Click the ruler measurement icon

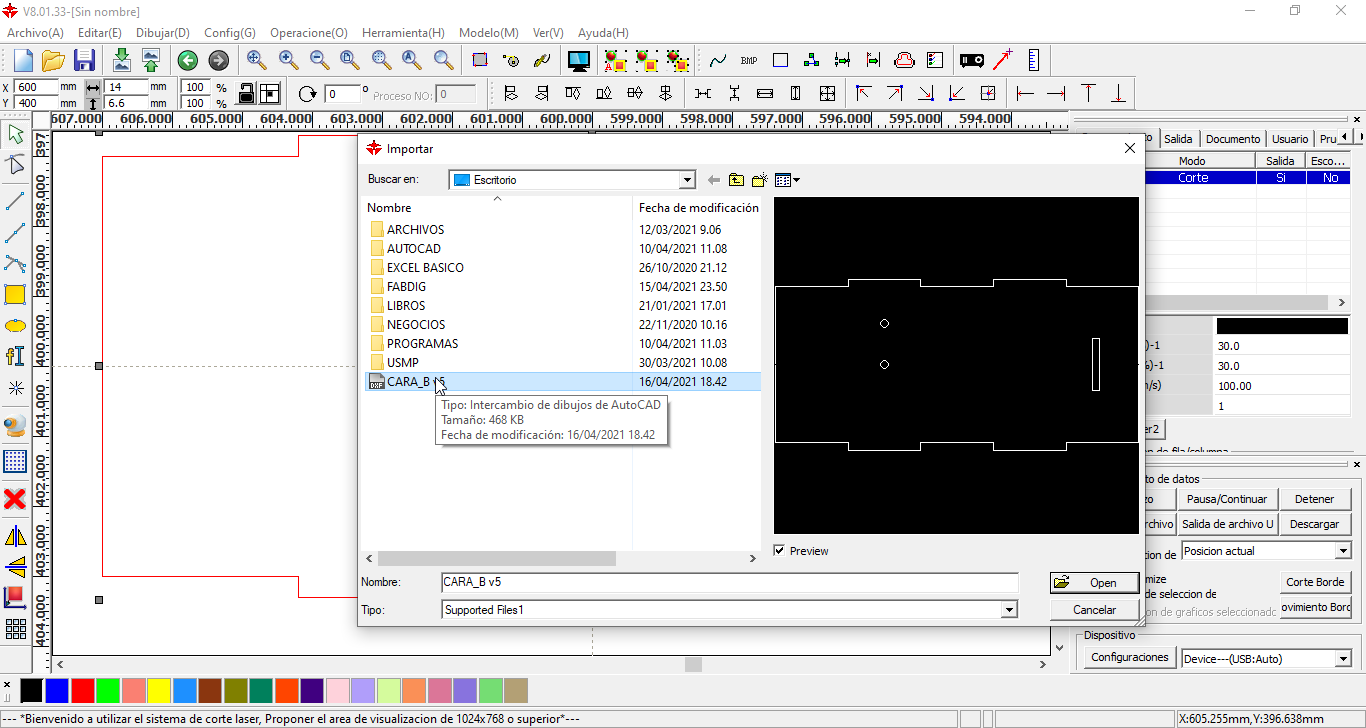tap(1033, 60)
